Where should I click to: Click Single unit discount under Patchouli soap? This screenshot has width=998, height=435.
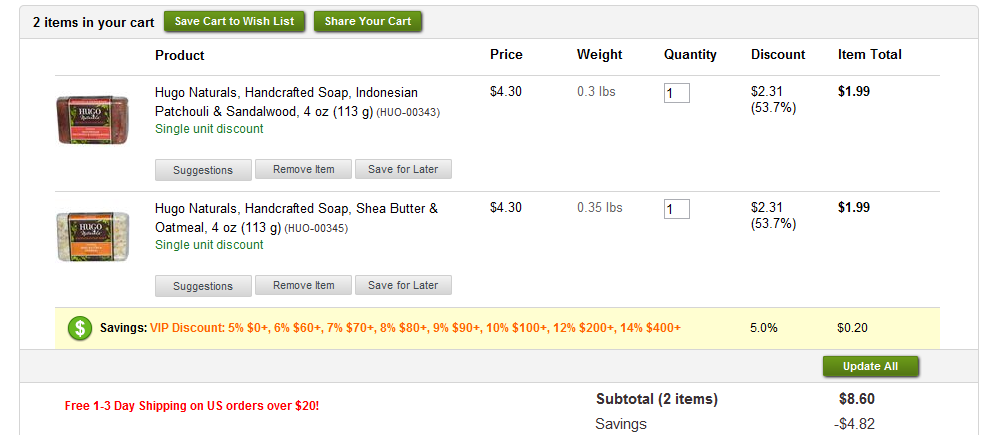(209, 129)
